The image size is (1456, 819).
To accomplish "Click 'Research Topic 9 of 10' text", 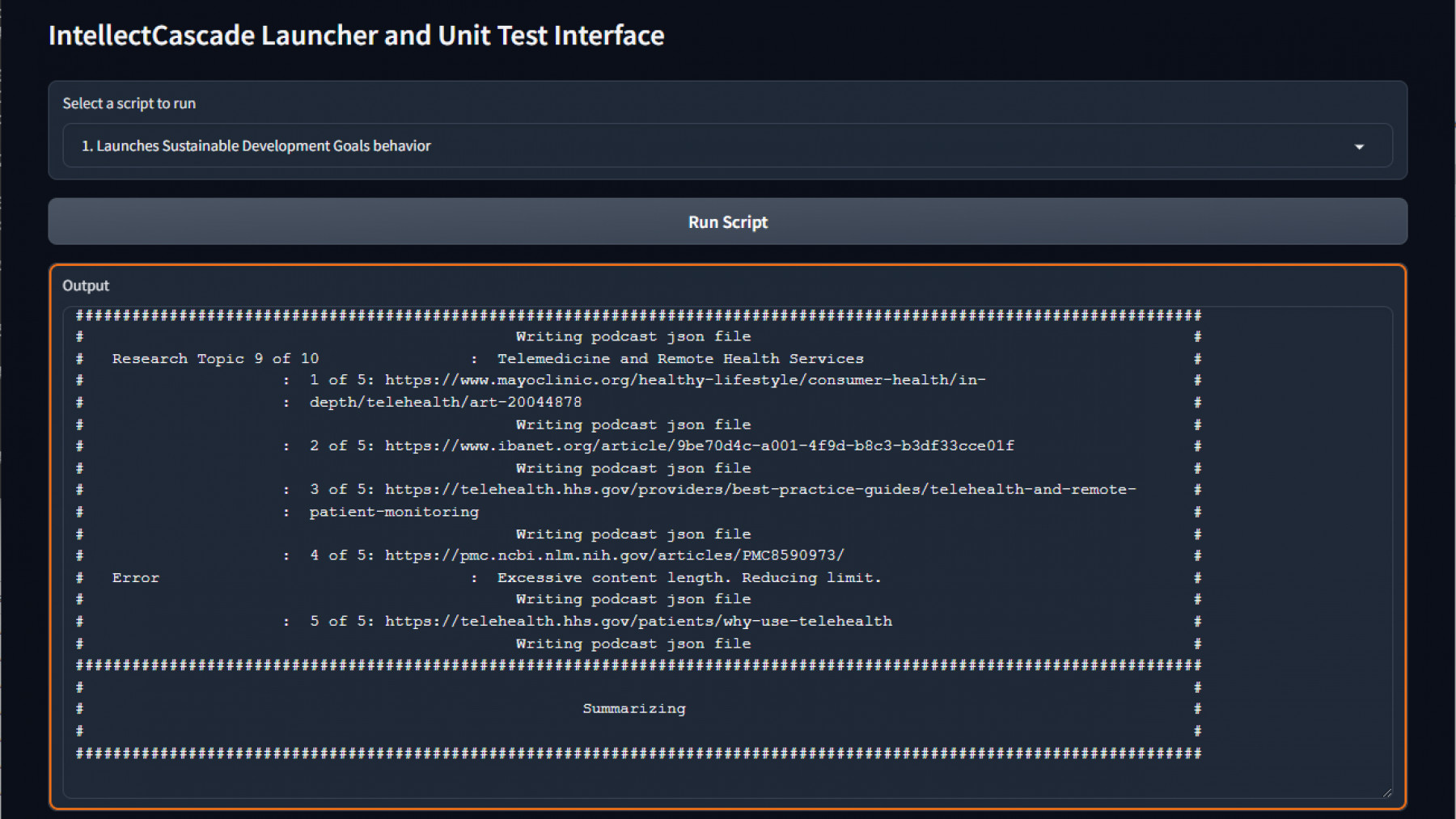I will click(x=215, y=359).
